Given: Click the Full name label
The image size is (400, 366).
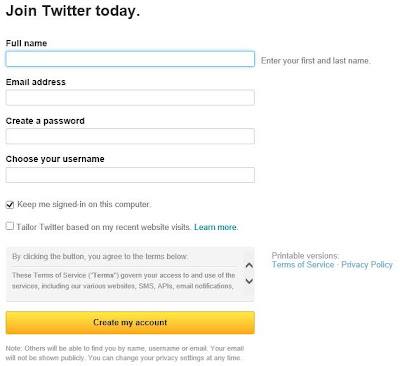Looking at the screenshot, I should point(26,43).
